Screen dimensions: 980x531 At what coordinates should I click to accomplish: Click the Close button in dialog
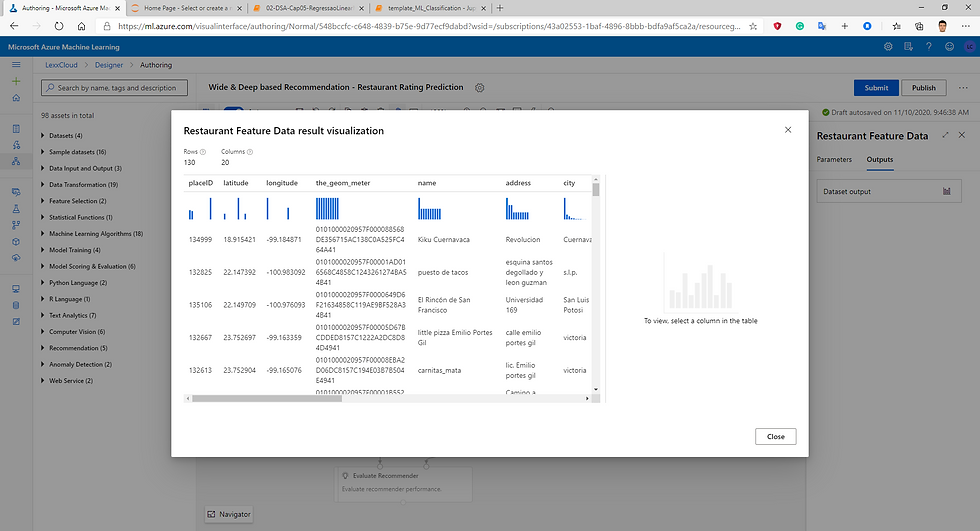click(776, 437)
